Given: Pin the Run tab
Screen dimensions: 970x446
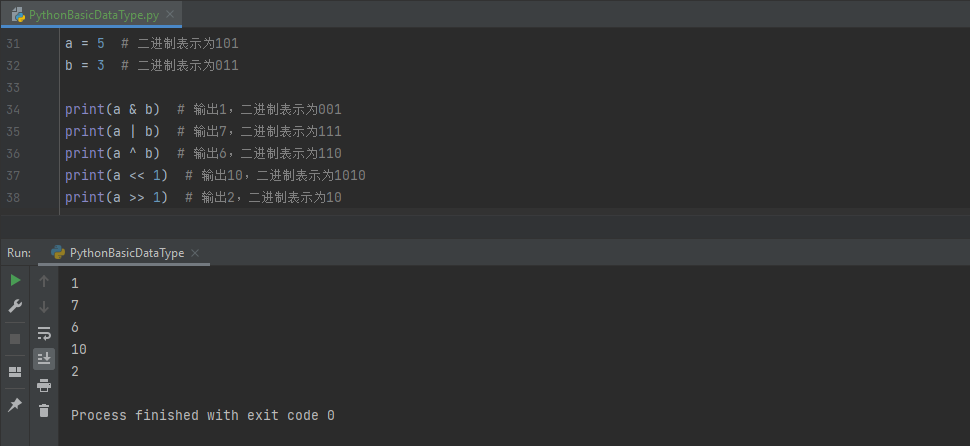Looking at the screenshot, I should coord(15,405).
